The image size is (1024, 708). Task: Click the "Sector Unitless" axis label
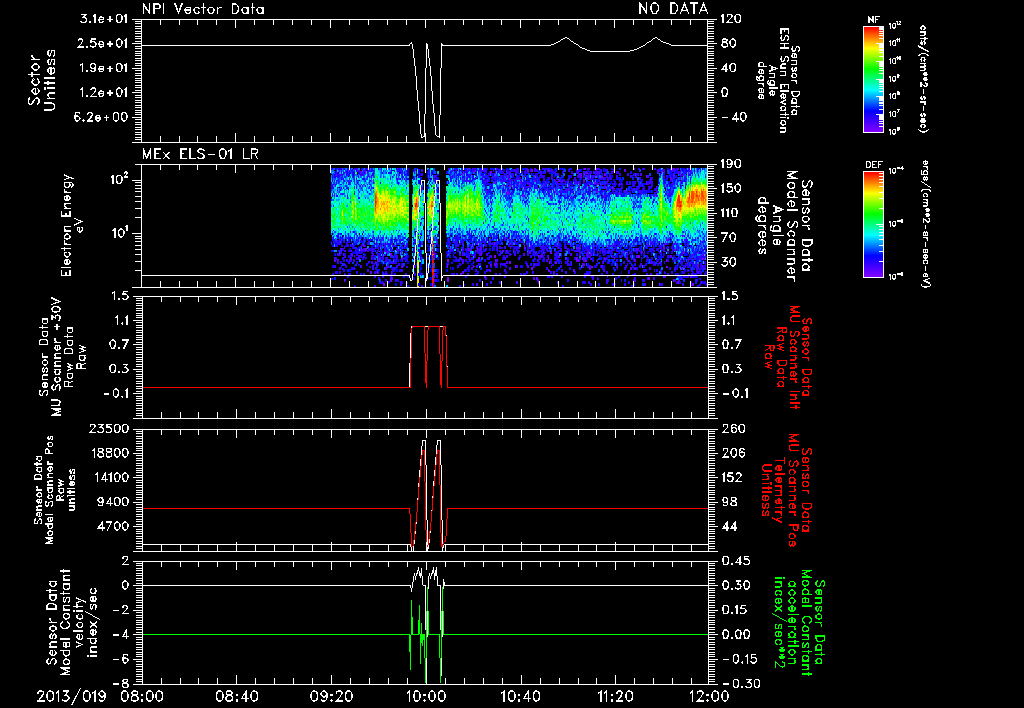click(x=42, y=80)
